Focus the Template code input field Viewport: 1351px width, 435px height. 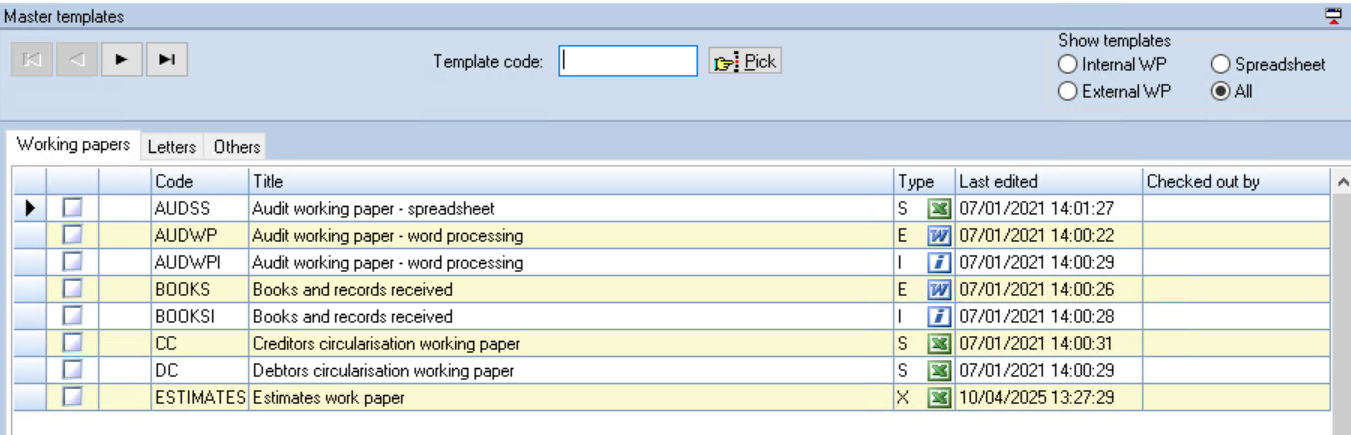[x=628, y=61]
